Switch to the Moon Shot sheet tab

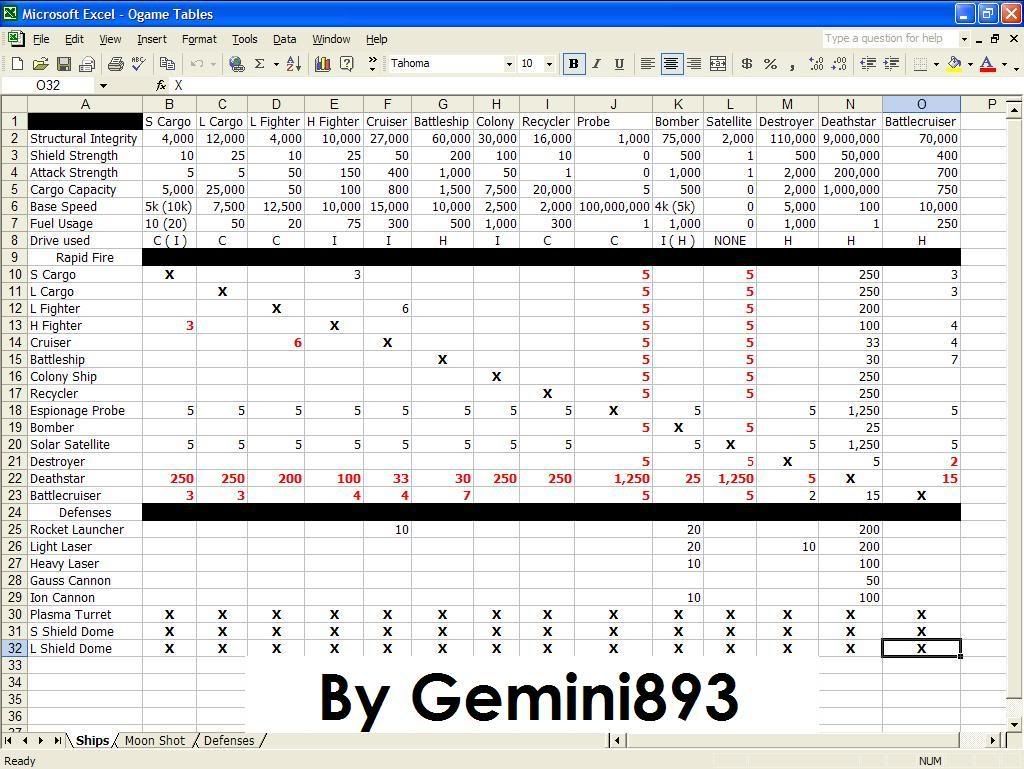pos(155,740)
